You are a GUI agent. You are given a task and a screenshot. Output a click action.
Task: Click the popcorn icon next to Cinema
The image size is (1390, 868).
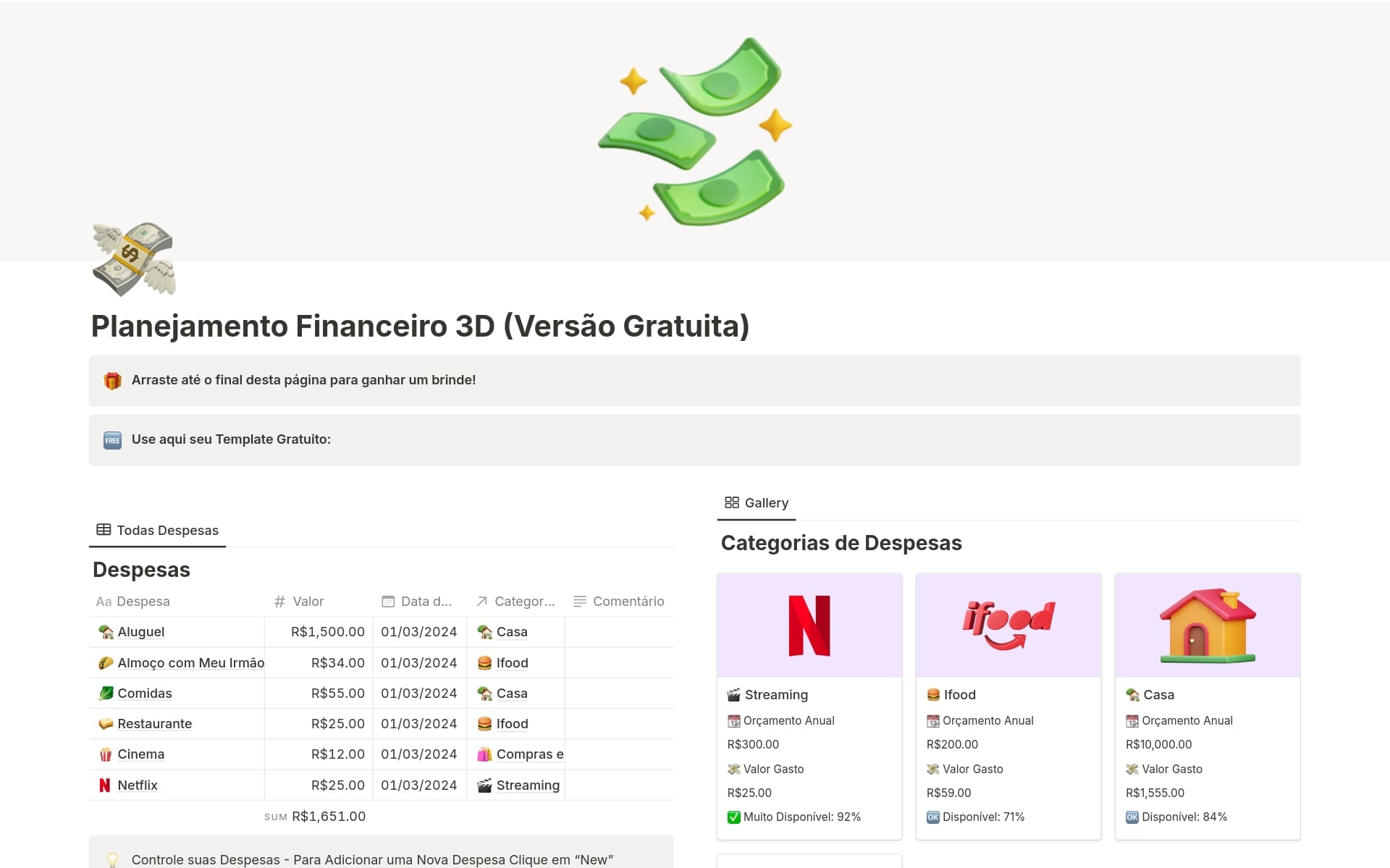(x=104, y=754)
